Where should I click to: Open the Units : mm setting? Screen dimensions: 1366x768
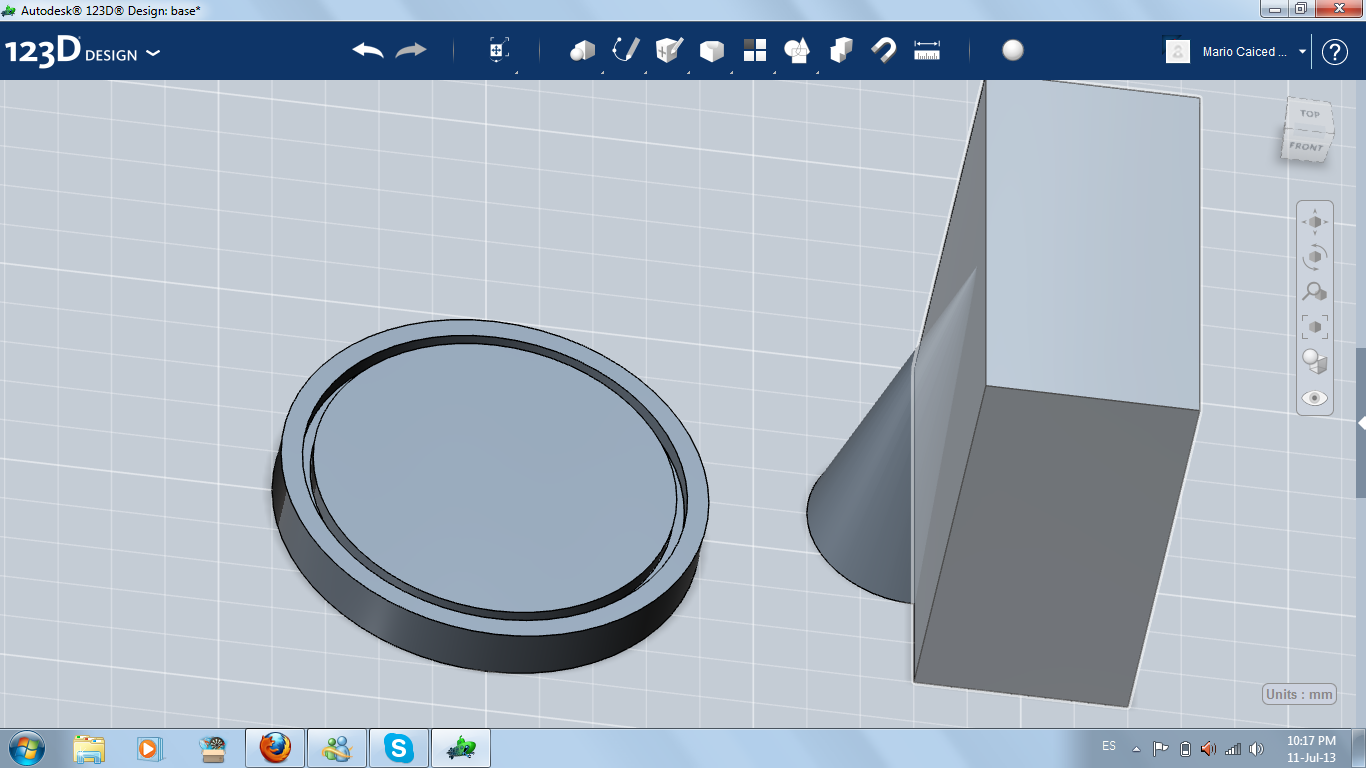(x=1299, y=694)
